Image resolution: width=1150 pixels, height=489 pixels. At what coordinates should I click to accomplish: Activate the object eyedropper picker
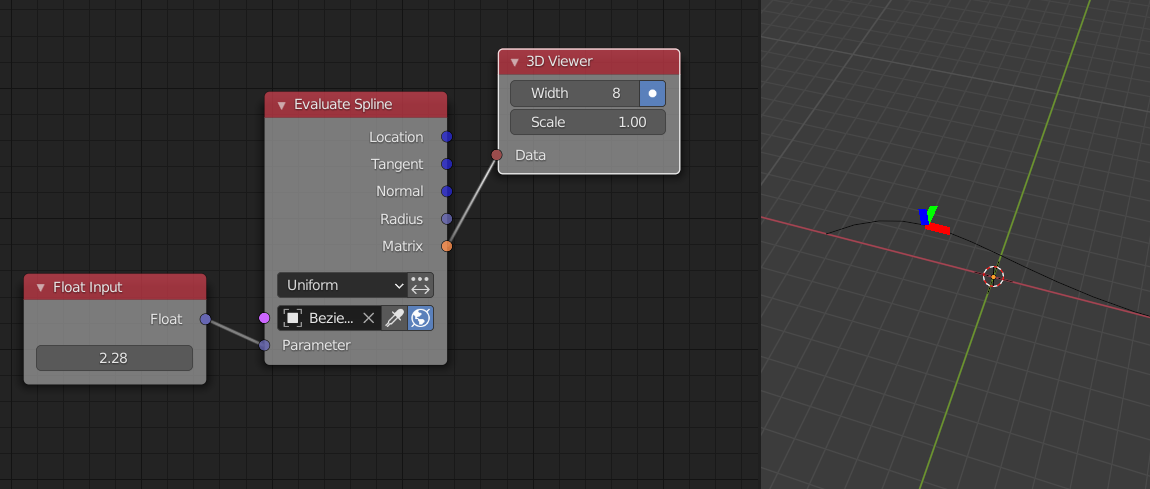tap(395, 318)
